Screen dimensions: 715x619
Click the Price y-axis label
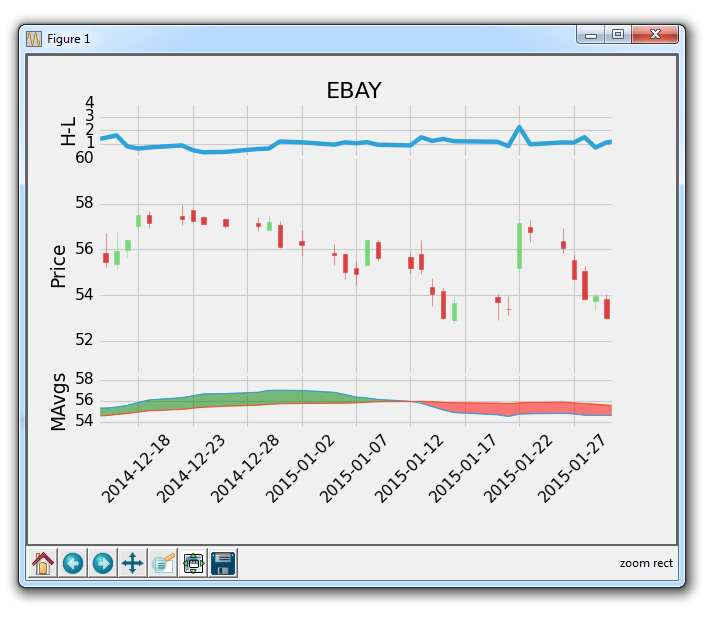pos(58,266)
